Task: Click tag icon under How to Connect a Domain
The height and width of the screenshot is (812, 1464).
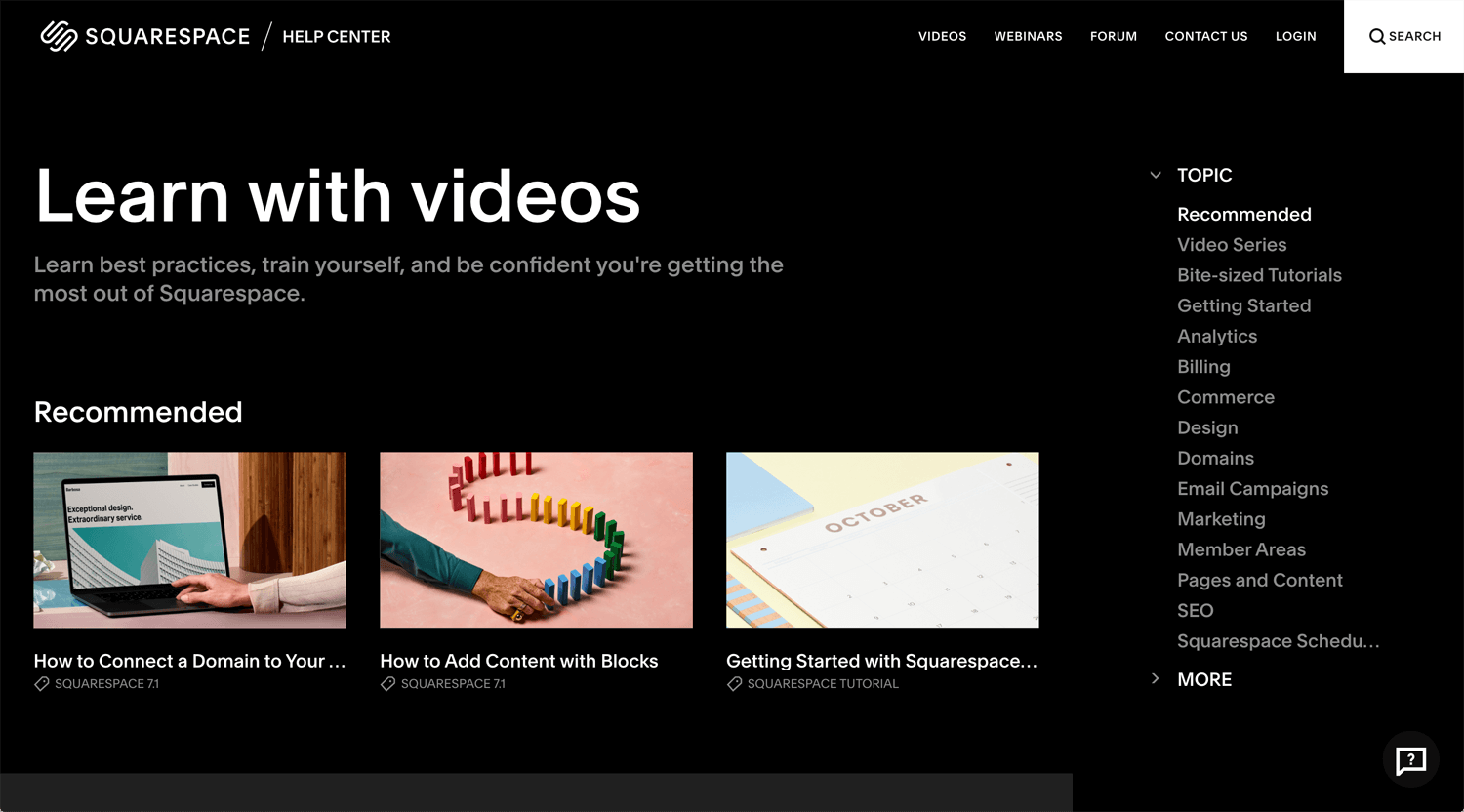Action: pyautogui.click(x=42, y=684)
